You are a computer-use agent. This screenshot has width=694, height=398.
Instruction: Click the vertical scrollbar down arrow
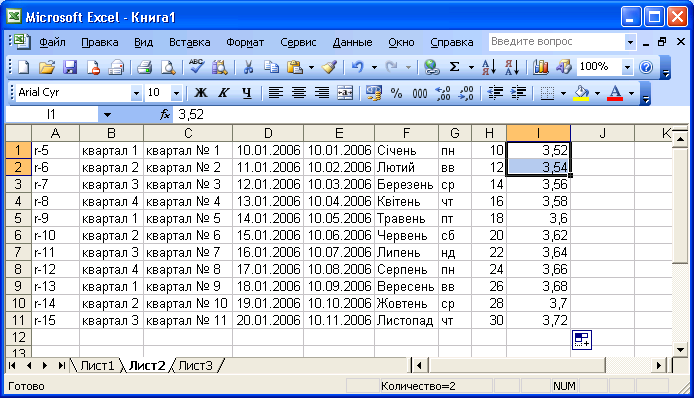pyautogui.click(x=681, y=350)
